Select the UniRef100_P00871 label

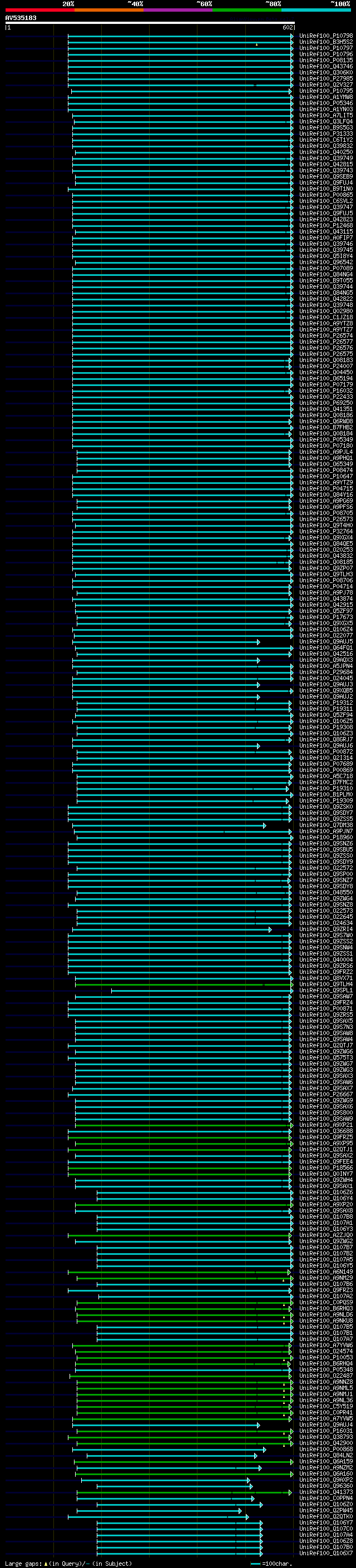click(326, 1008)
